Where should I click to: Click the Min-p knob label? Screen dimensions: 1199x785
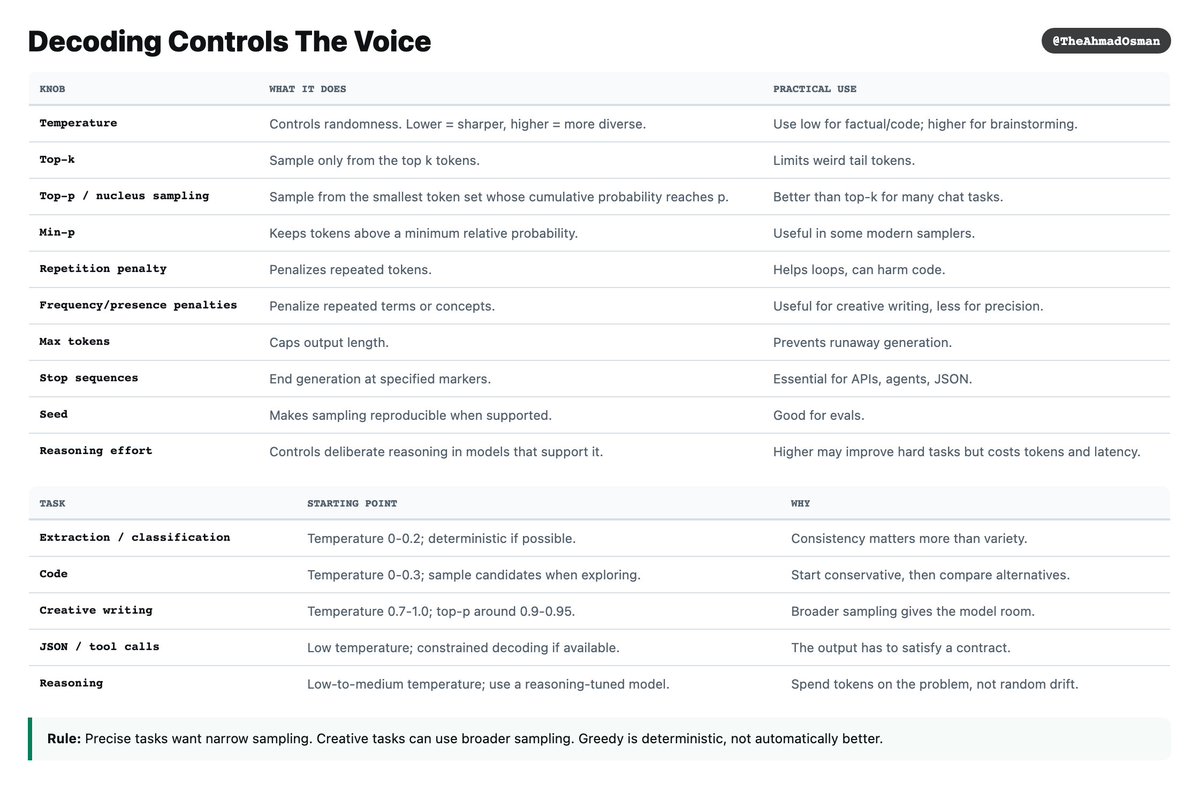pyautogui.click(x=57, y=232)
